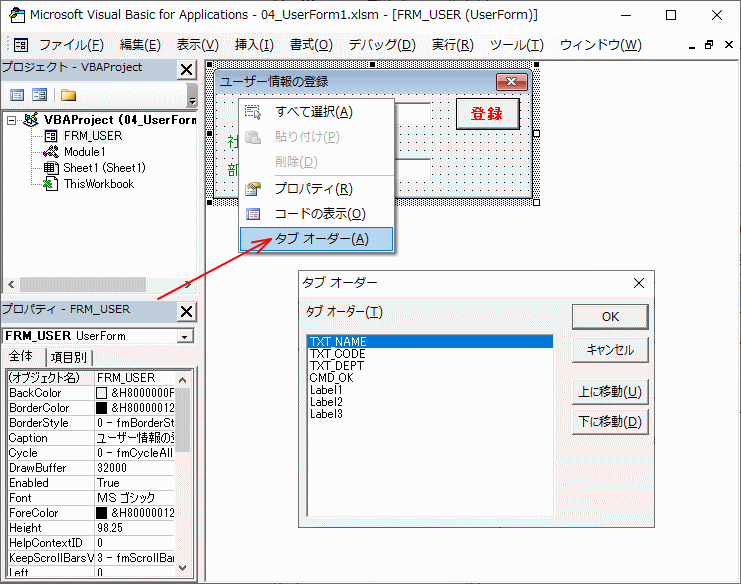This screenshot has height=584, width=741.
Task: Click 下に移動(D) button
Action: [x=610, y=421]
